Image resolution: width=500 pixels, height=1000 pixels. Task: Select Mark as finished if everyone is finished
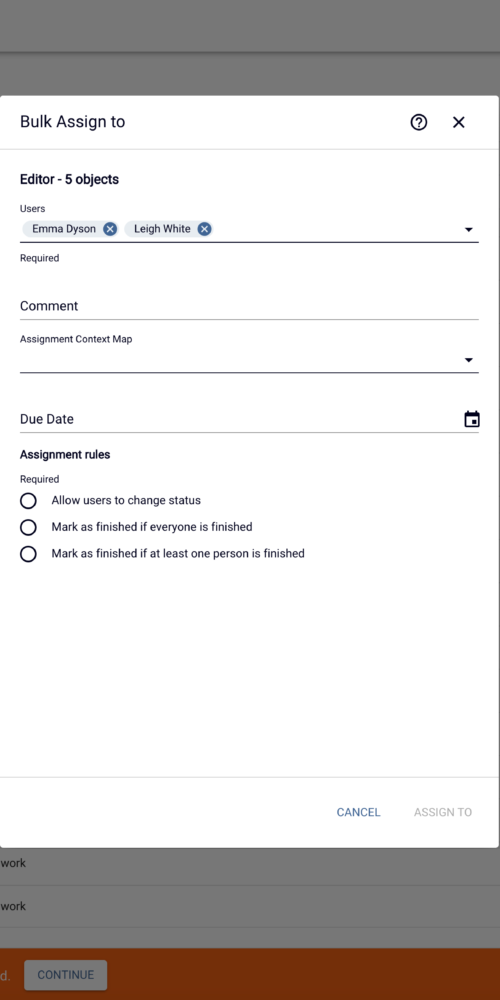[x=28, y=527]
